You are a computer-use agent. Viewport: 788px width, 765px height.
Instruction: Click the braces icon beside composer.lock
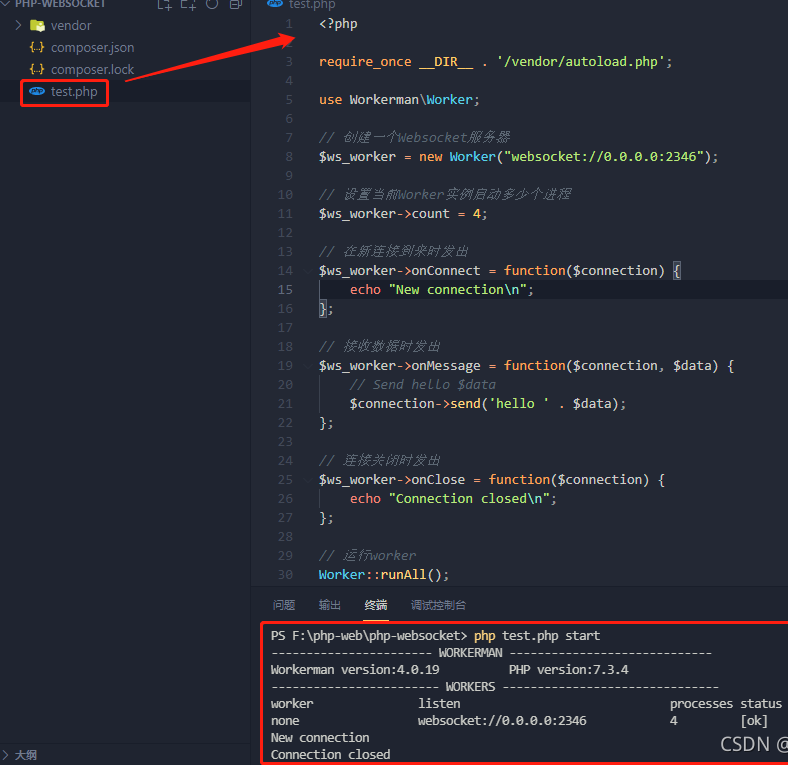(37, 69)
